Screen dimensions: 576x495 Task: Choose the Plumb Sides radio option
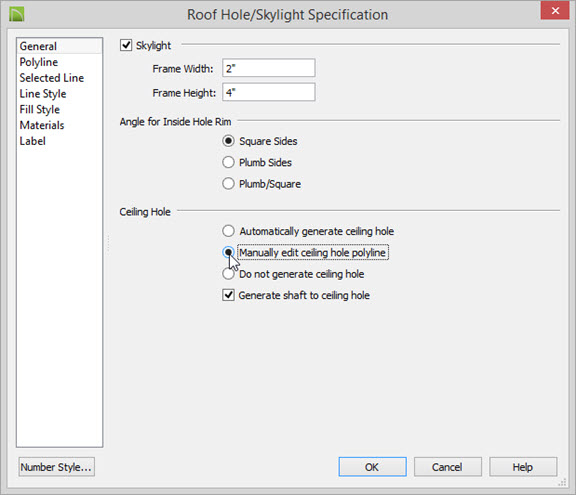[x=228, y=162]
